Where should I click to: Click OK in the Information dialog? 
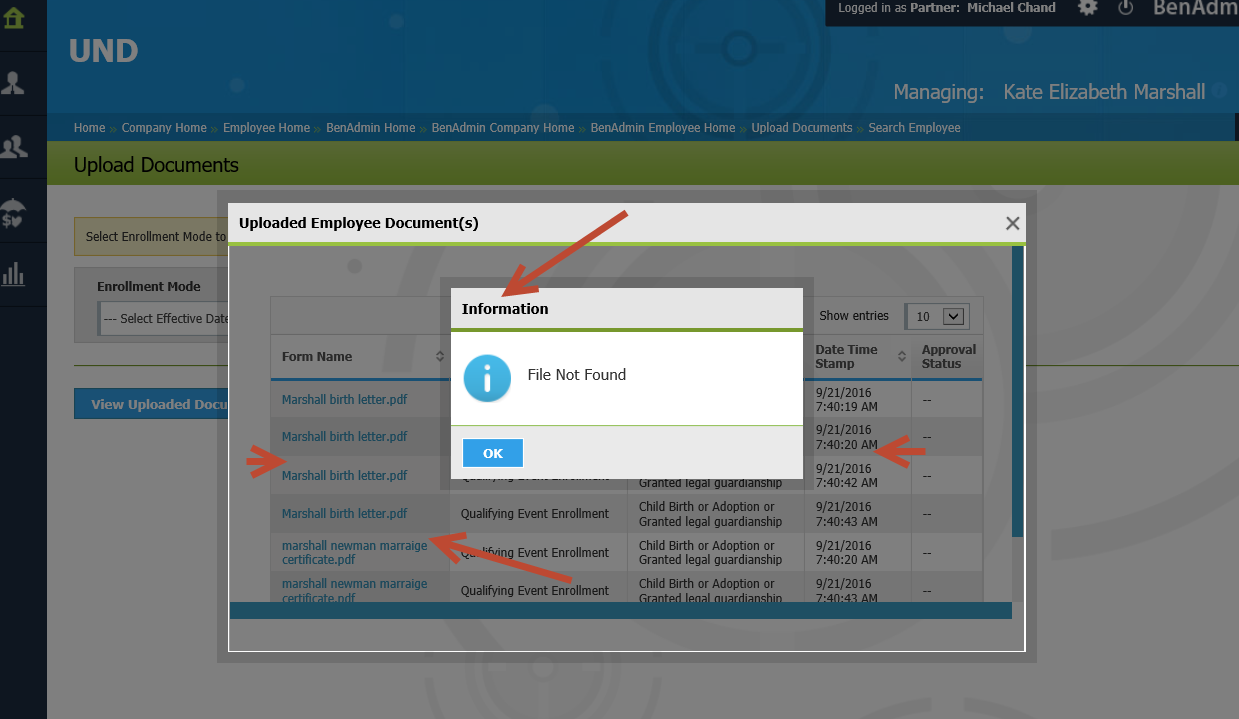pos(493,453)
